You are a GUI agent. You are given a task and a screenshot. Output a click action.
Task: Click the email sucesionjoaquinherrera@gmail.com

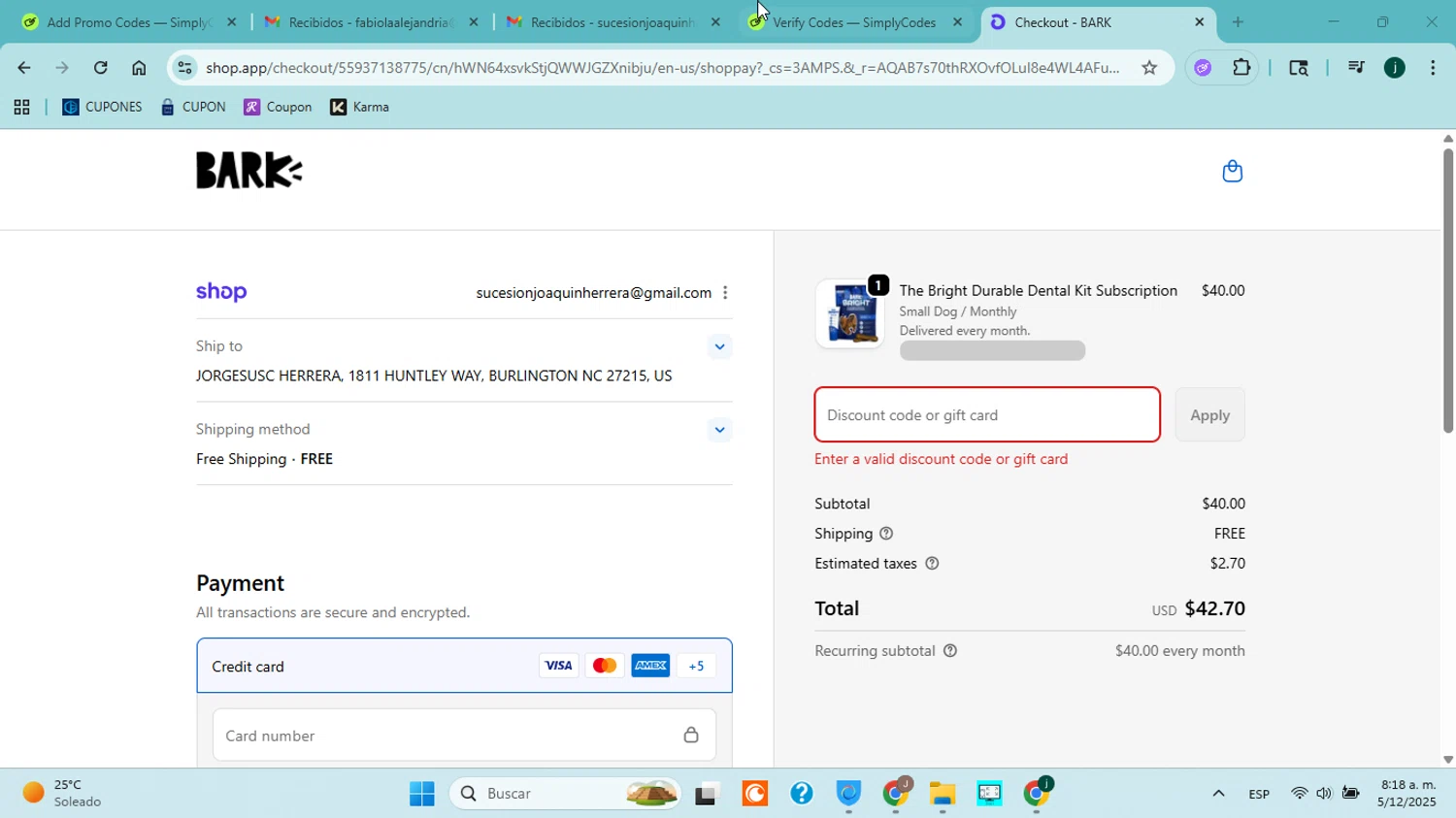pyautogui.click(x=593, y=292)
